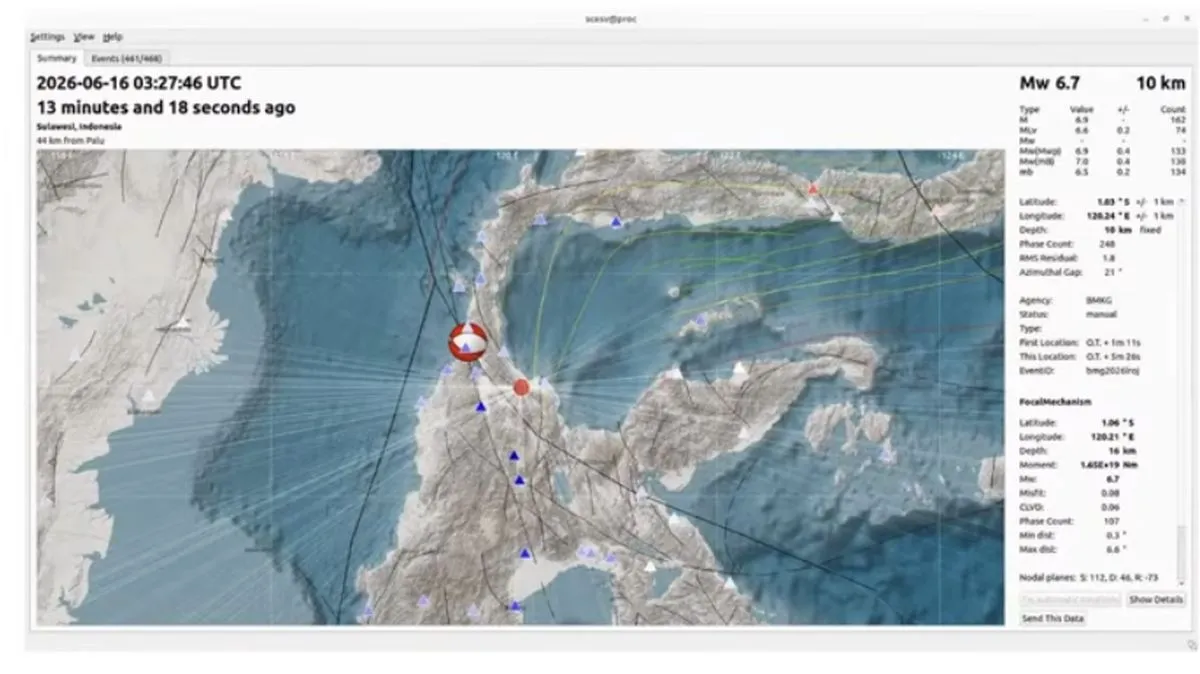Open the Help menu
This screenshot has width=1200, height=674.
coord(113,36)
